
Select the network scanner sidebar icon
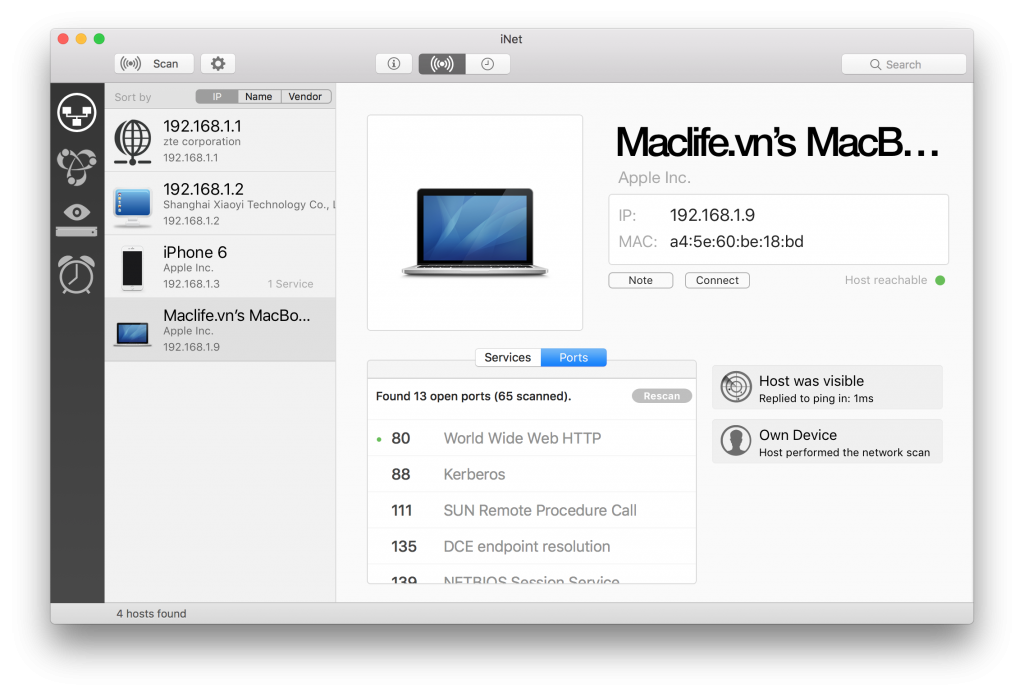tap(76, 112)
